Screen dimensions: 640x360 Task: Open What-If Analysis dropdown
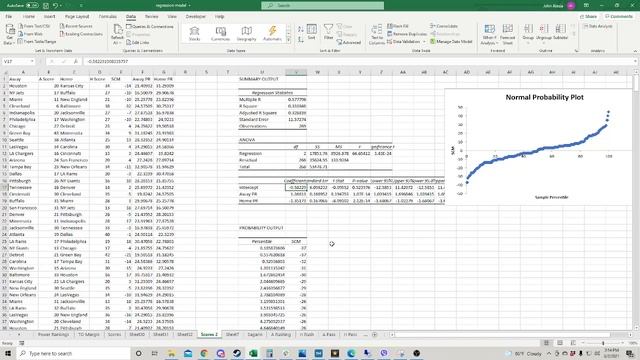(x=489, y=34)
